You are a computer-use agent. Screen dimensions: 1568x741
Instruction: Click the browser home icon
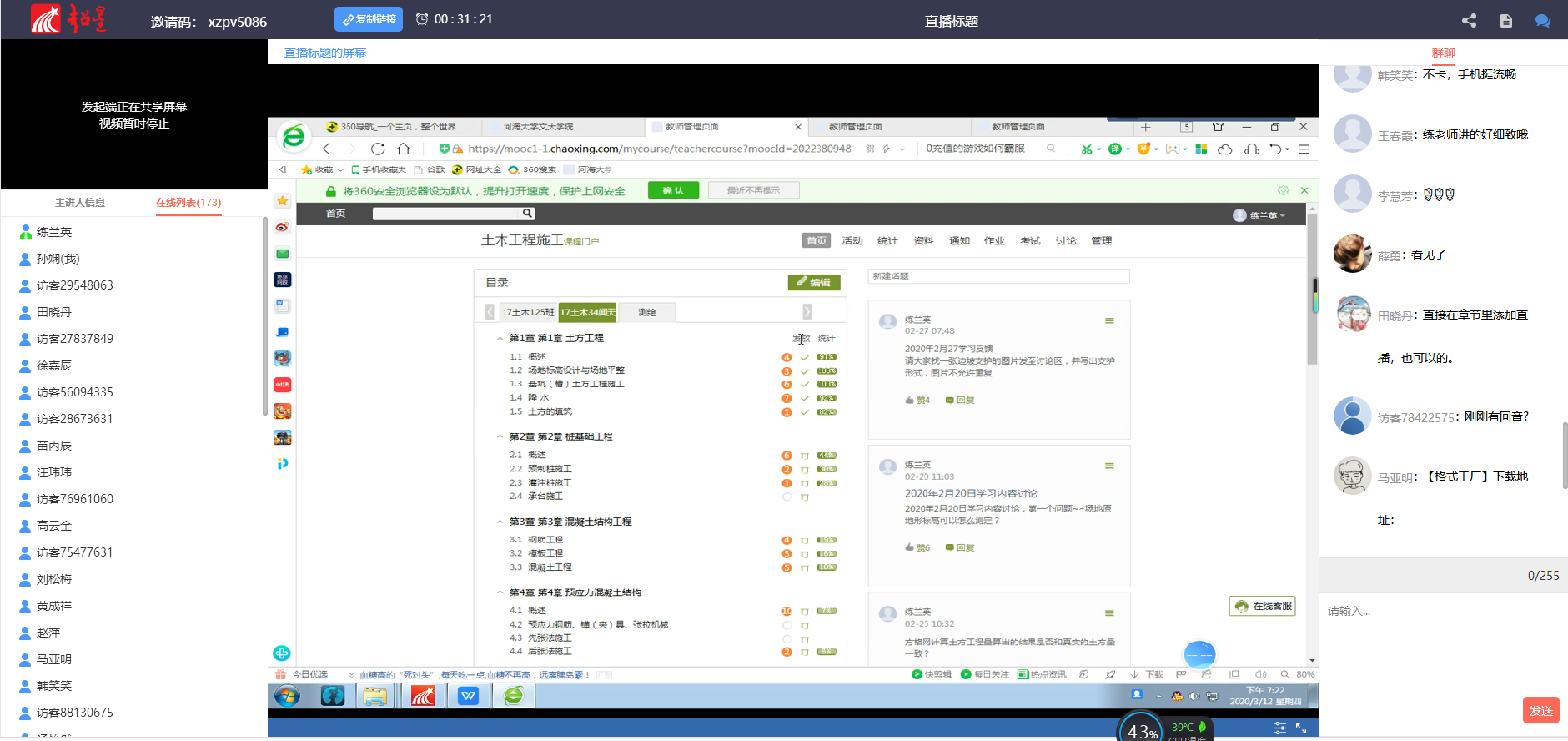click(x=404, y=149)
